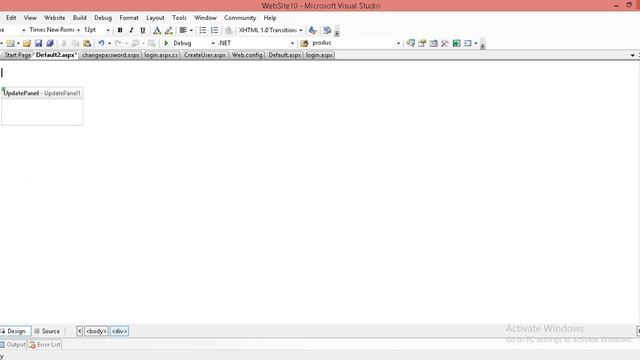Open the find box dropdown showing 'produc'
Image resolution: width=640 pixels, height=360 pixels.
[x=398, y=43]
